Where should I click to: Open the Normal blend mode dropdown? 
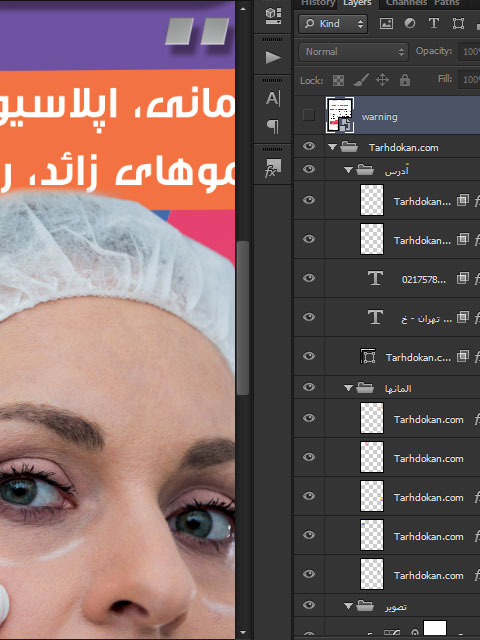pos(353,52)
